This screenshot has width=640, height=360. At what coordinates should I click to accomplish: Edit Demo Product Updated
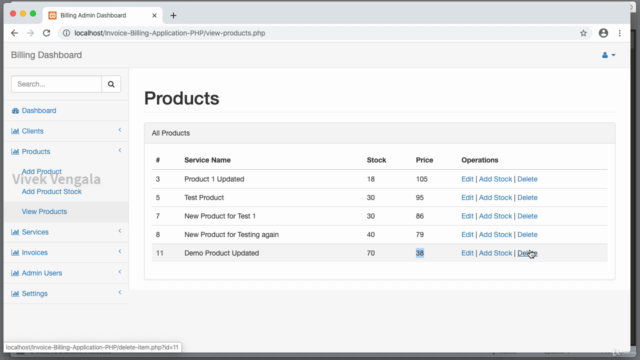[467, 253]
